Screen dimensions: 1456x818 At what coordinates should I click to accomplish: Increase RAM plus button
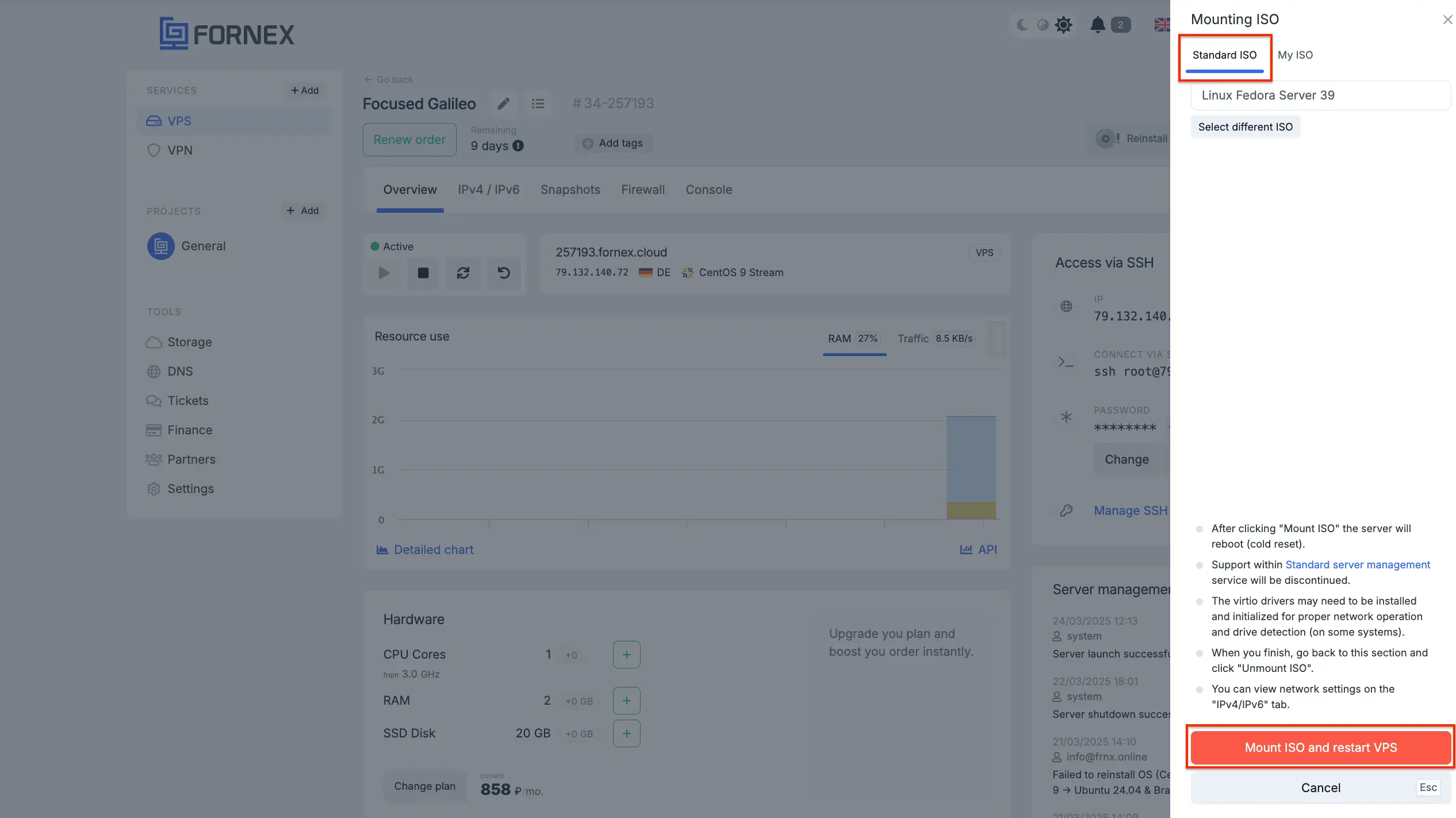point(626,701)
